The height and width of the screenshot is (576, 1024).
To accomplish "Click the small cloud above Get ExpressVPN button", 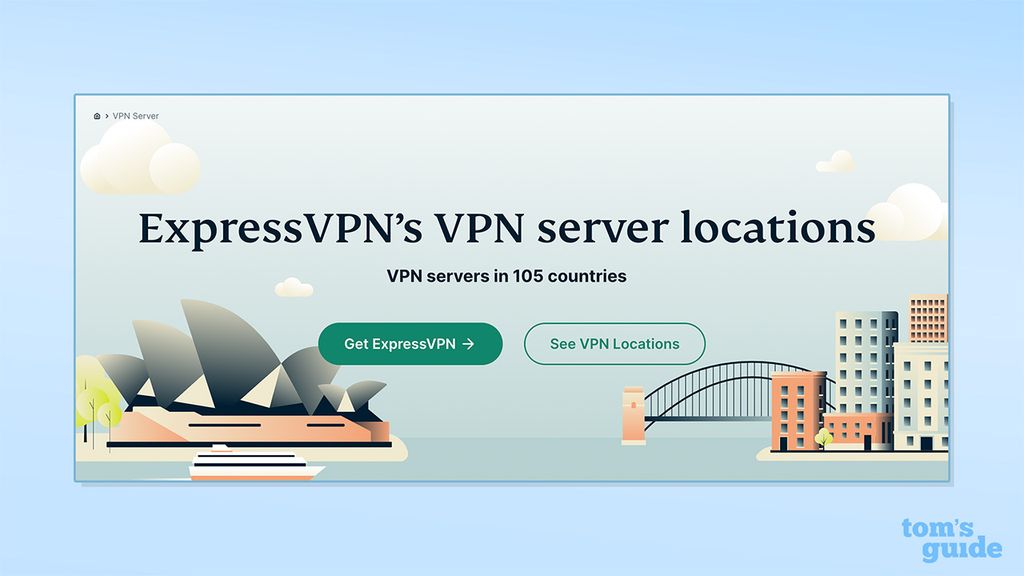I will pos(294,287).
